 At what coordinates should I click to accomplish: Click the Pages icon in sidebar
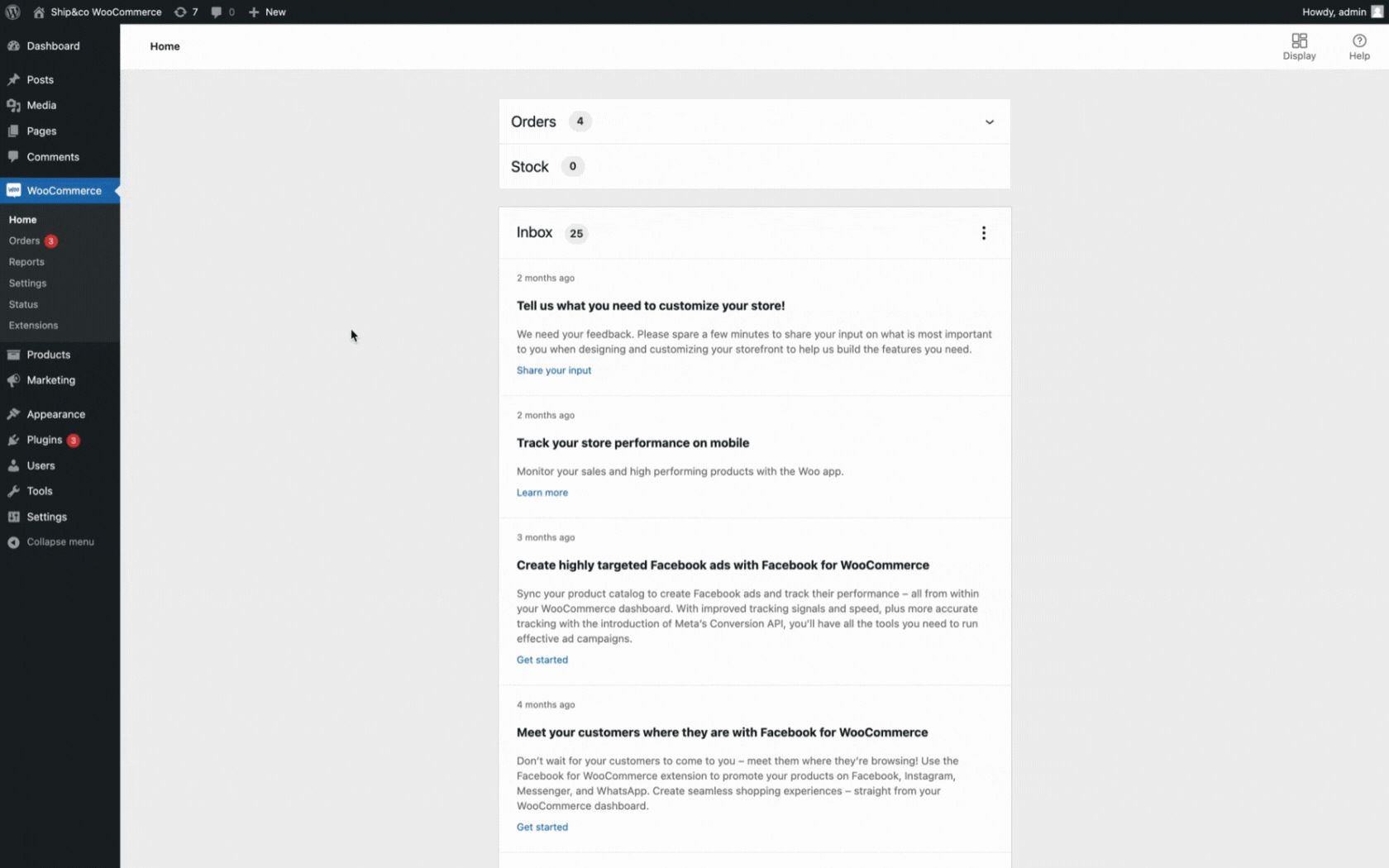pos(13,131)
